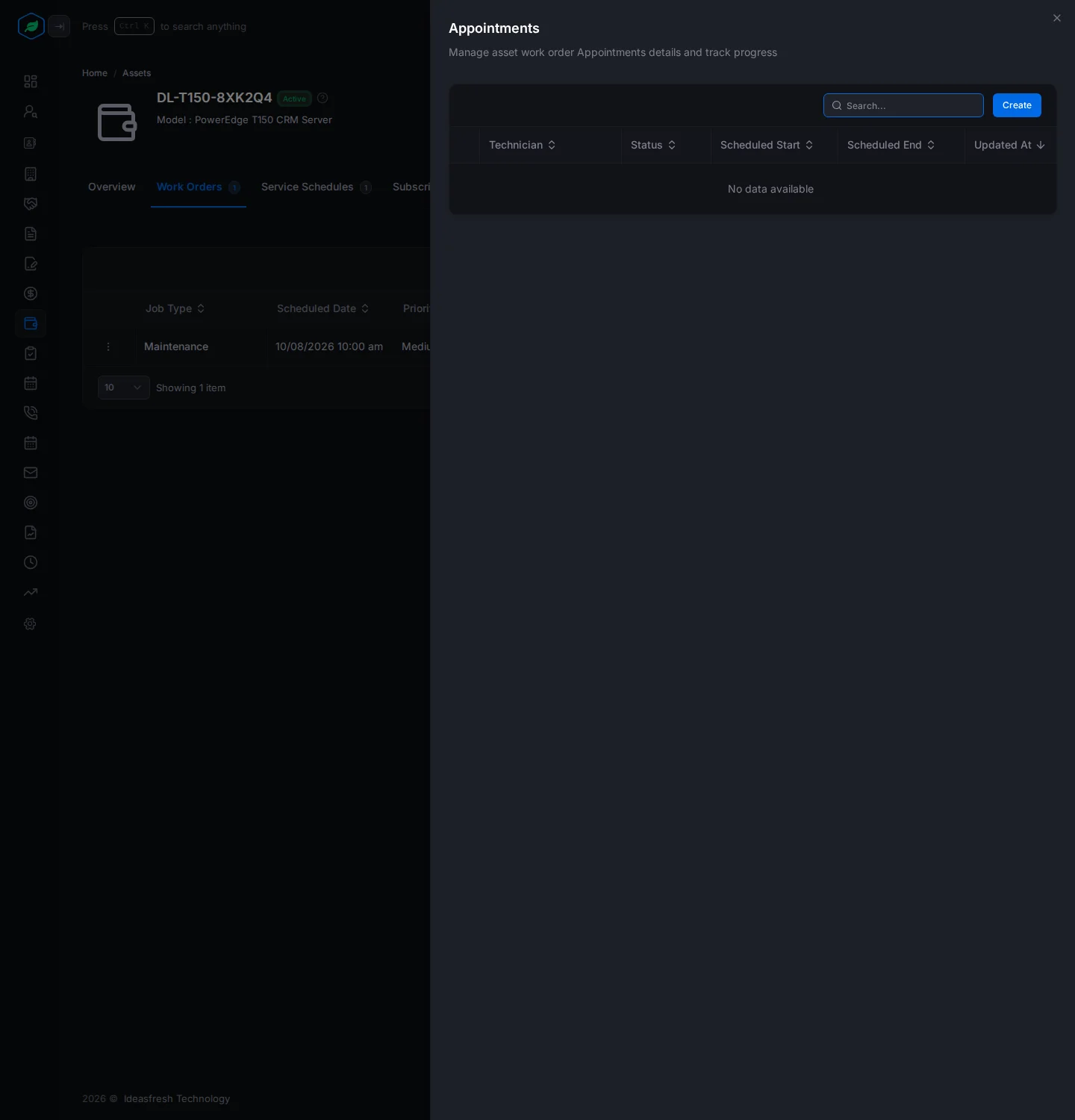This screenshot has height=1120, width=1075.
Task: Sort appointments by Technician column
Action: tap(523, 145)
